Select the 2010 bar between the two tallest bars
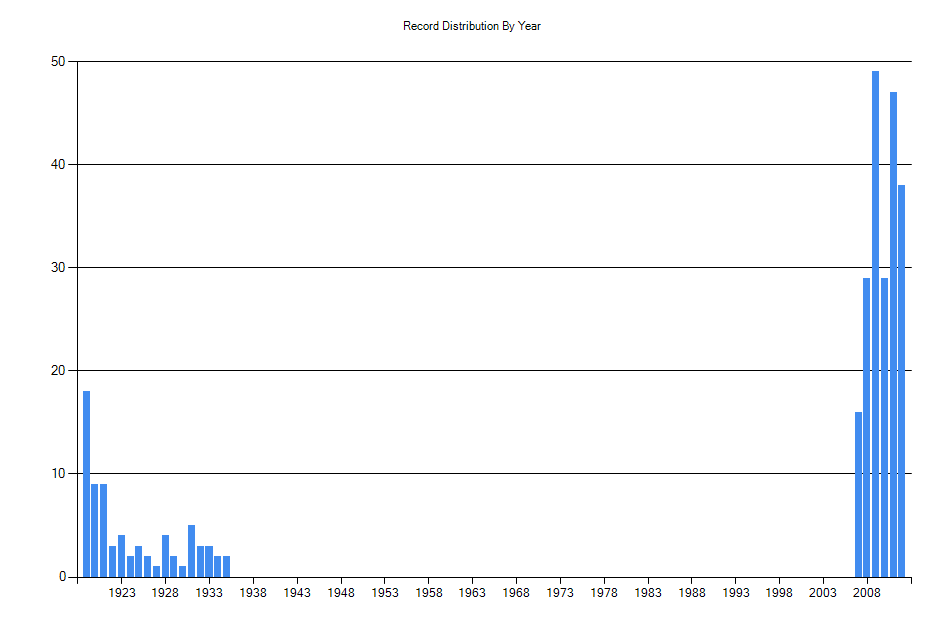Viewport: 945px width, 630px height. click(884, 427)
